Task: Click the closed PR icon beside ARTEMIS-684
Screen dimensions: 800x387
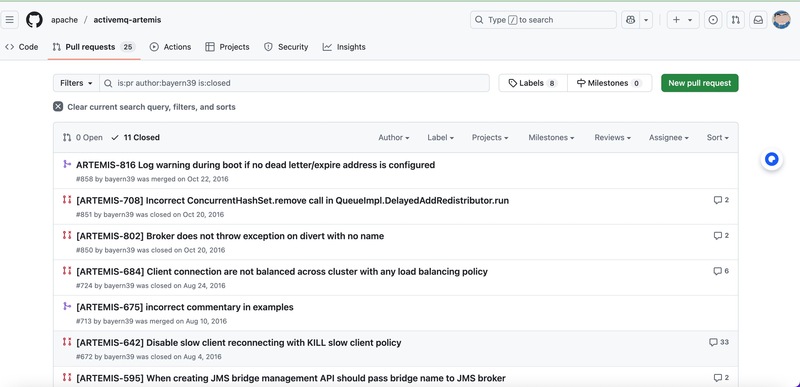Action: (67, 271)
